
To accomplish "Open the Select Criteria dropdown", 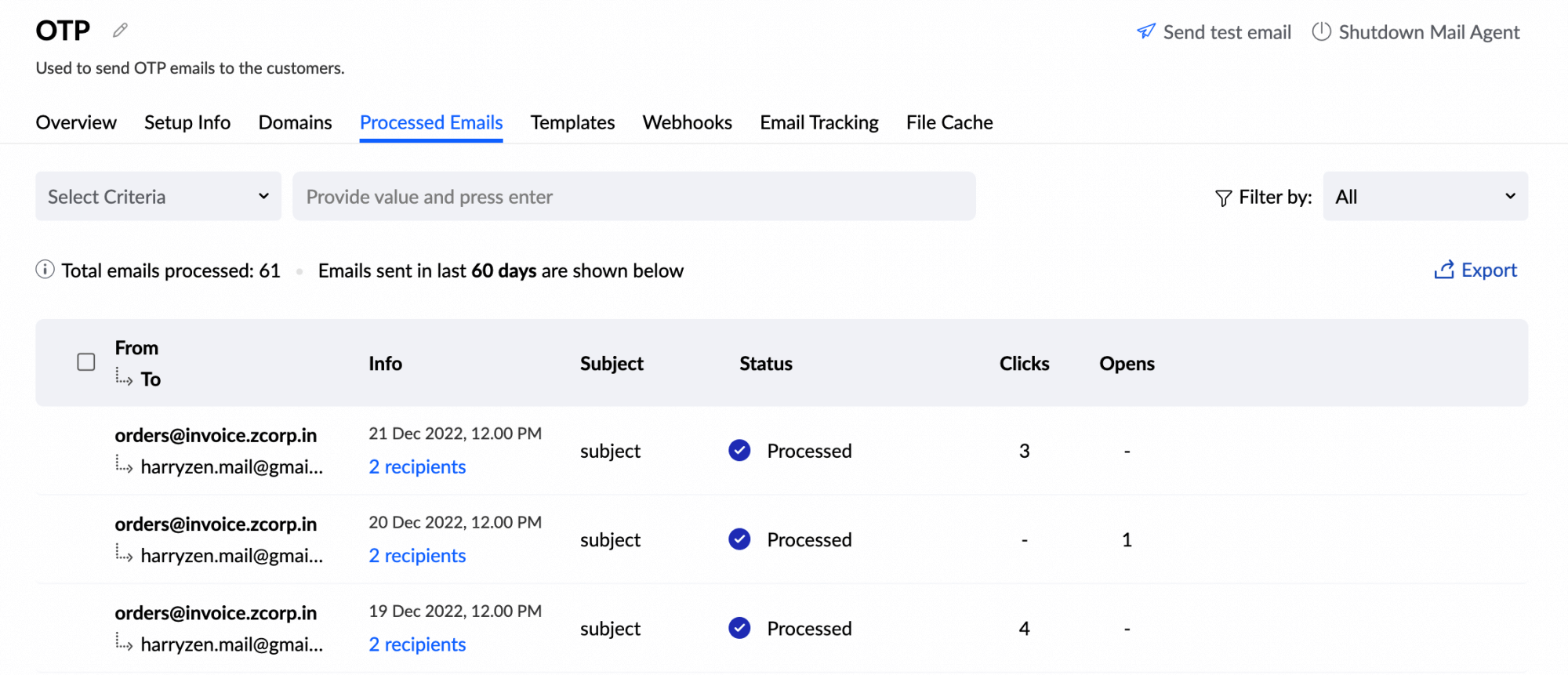I will (x=158, y=196).
